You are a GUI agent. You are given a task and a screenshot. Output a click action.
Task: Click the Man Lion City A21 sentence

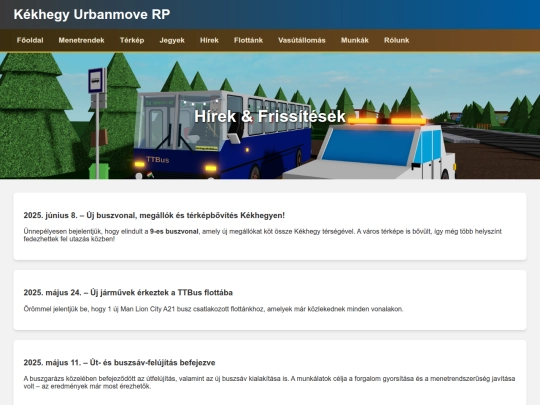pos(213,309)
